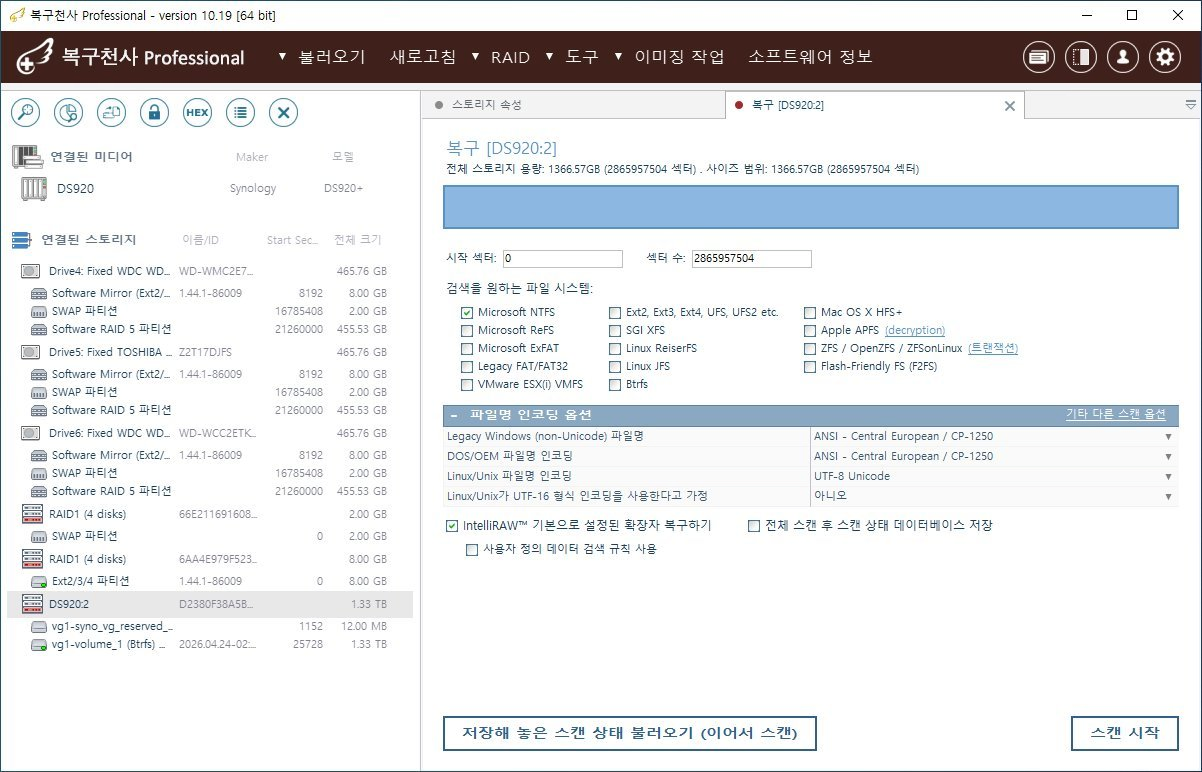Open the 도구 menu dropdown arrow
The height and width of the screenshot is (772, 1202).
(x=550, y=57)
